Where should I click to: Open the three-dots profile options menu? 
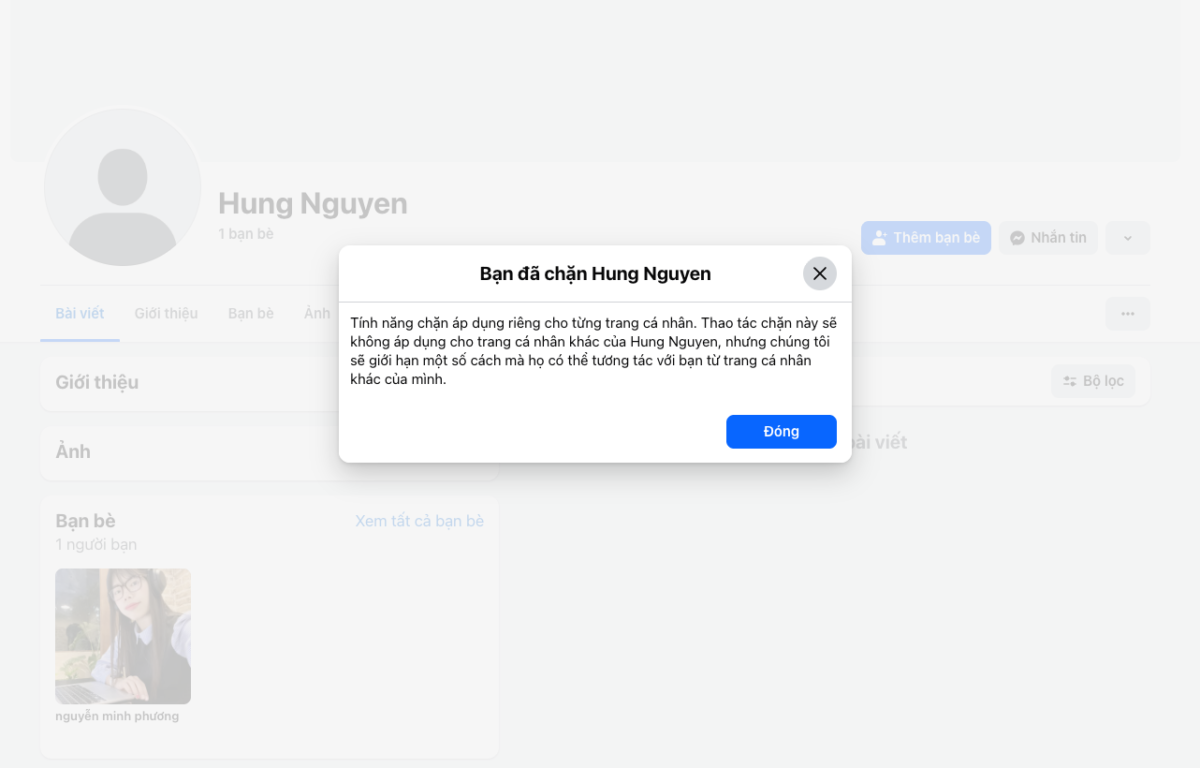point(1127,314)
